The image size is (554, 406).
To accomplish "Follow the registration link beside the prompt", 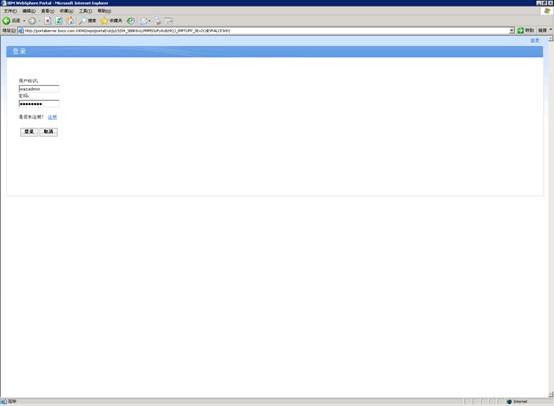I will (52, 117).
